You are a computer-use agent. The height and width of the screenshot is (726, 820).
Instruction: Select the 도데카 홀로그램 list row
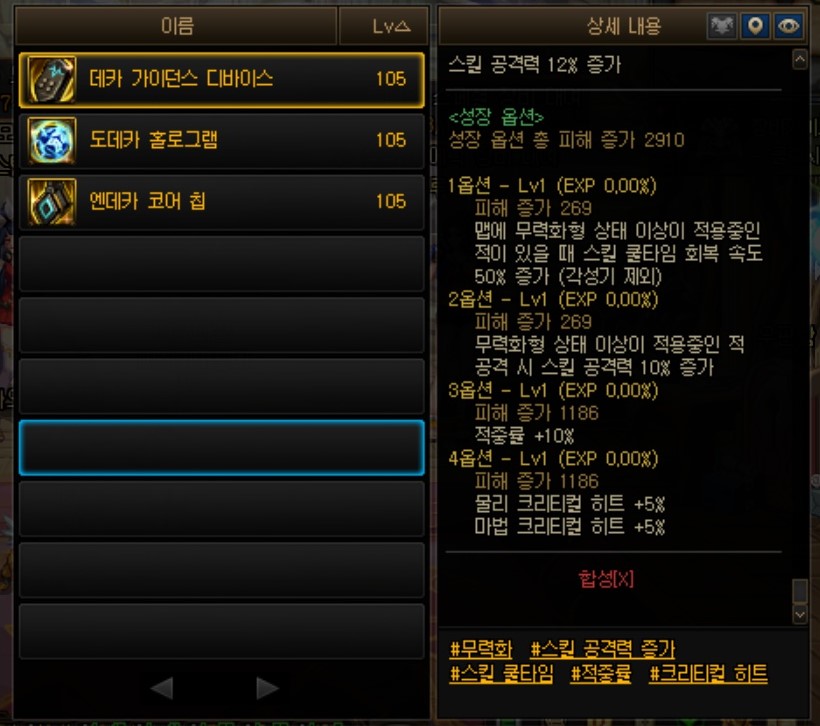pos(222,141)
